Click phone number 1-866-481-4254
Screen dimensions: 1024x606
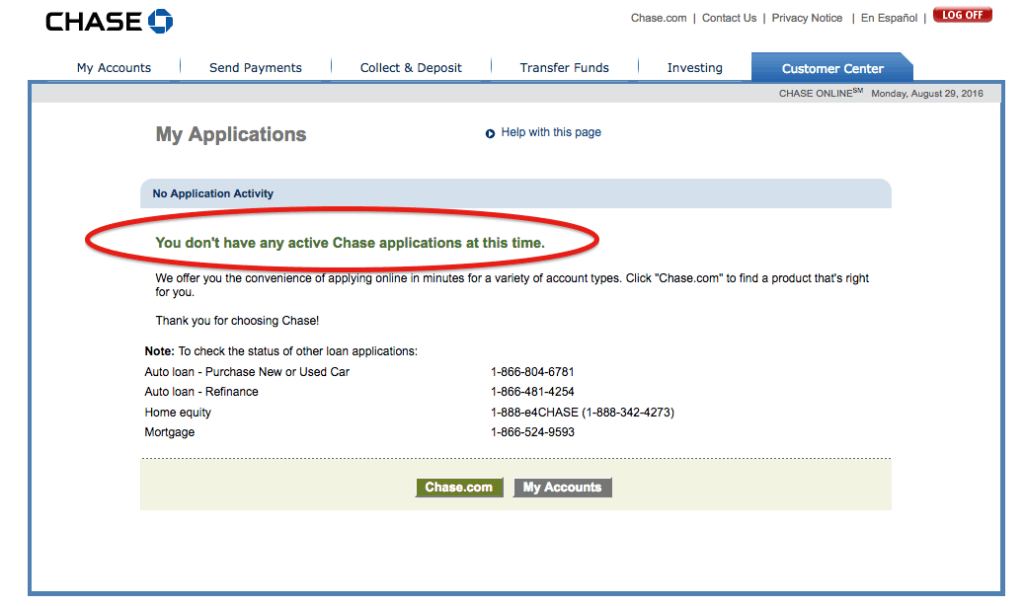(x=532, y=392)
